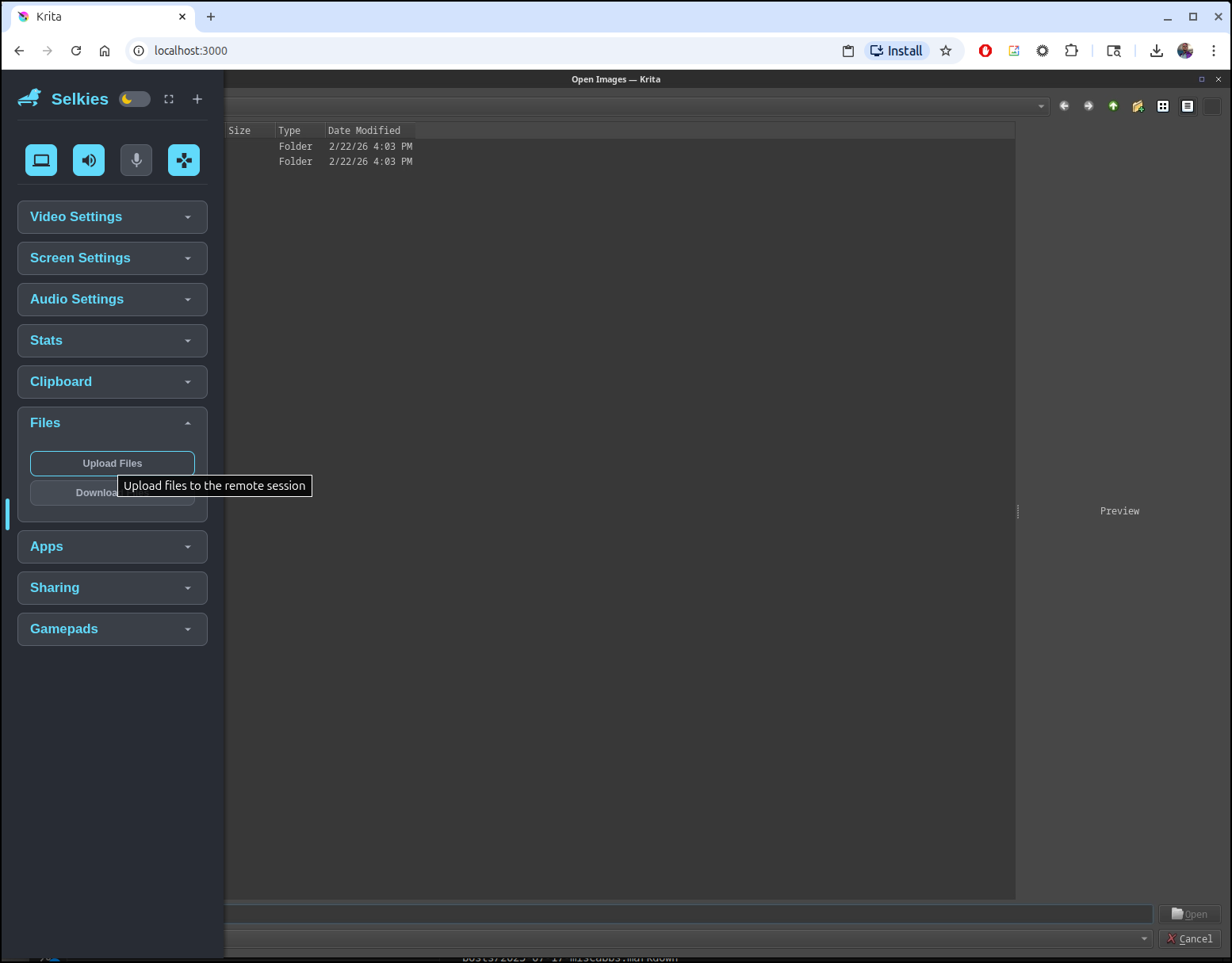1232x963 pixels.
Task: Toggle the dark mode moon switch
Action: click(135, 99)
